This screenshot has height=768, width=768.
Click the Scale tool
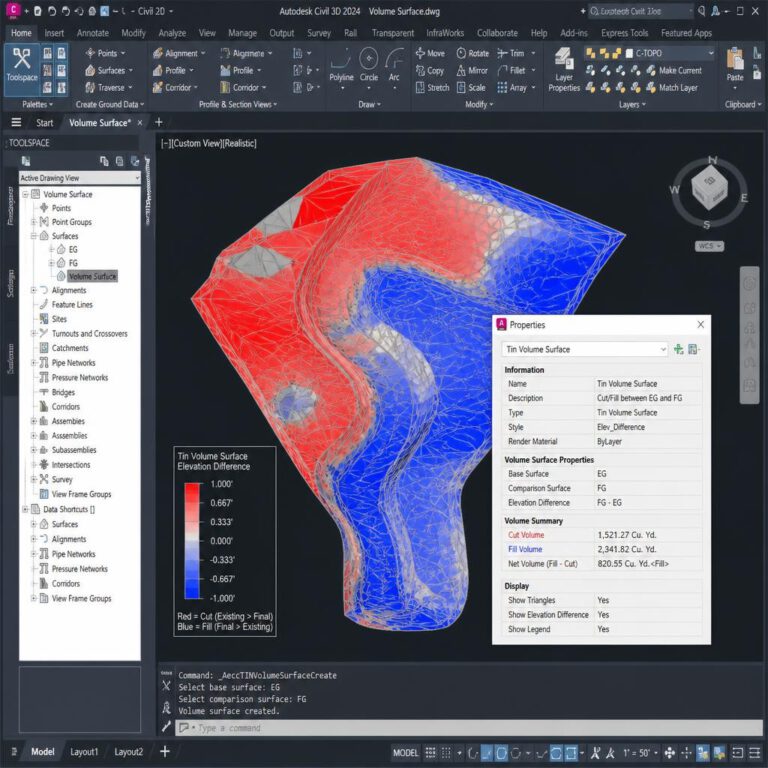pyautogui.click(x=471, y=88)
